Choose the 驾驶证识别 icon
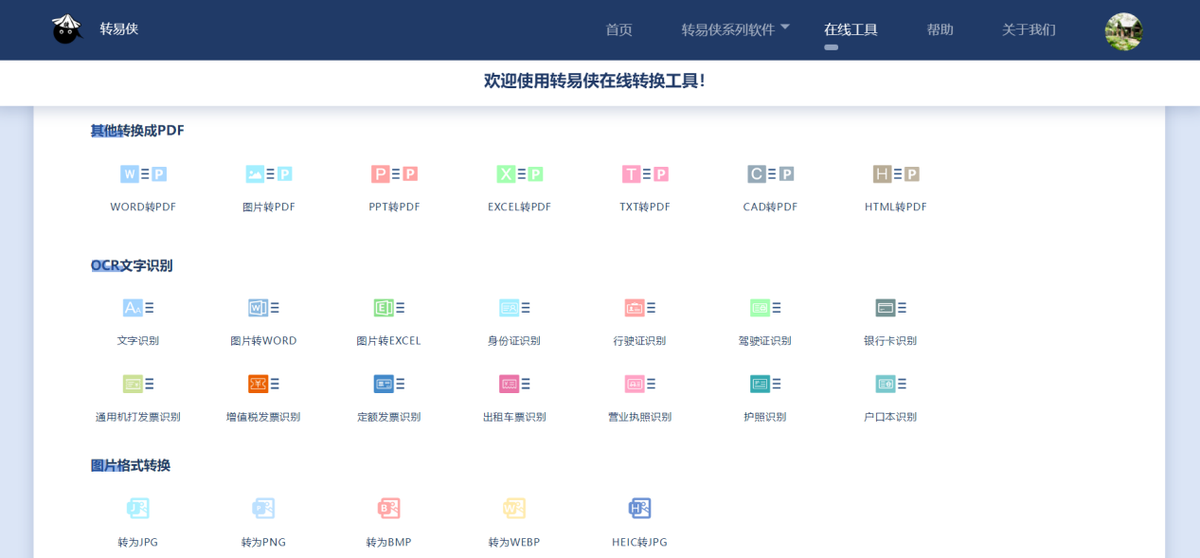This screenshot has height=558, width=1200. click(x=766, y=308)
